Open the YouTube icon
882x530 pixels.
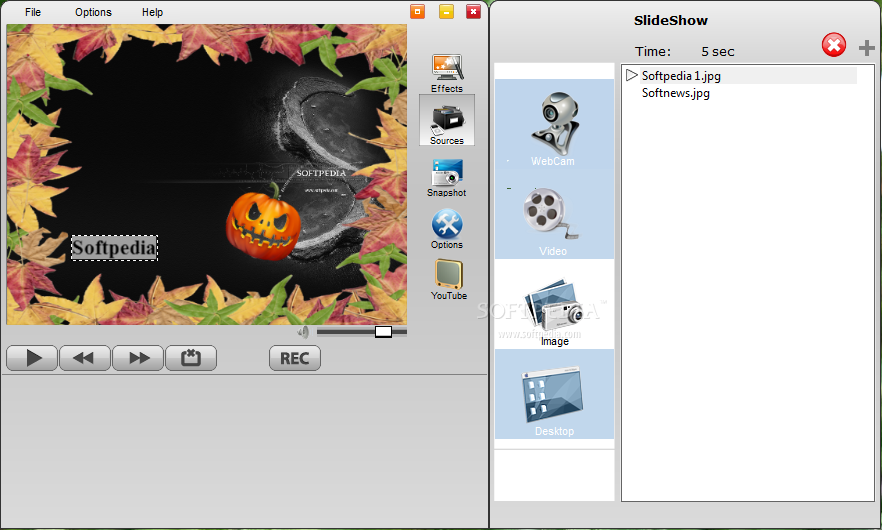click(448, 280)
